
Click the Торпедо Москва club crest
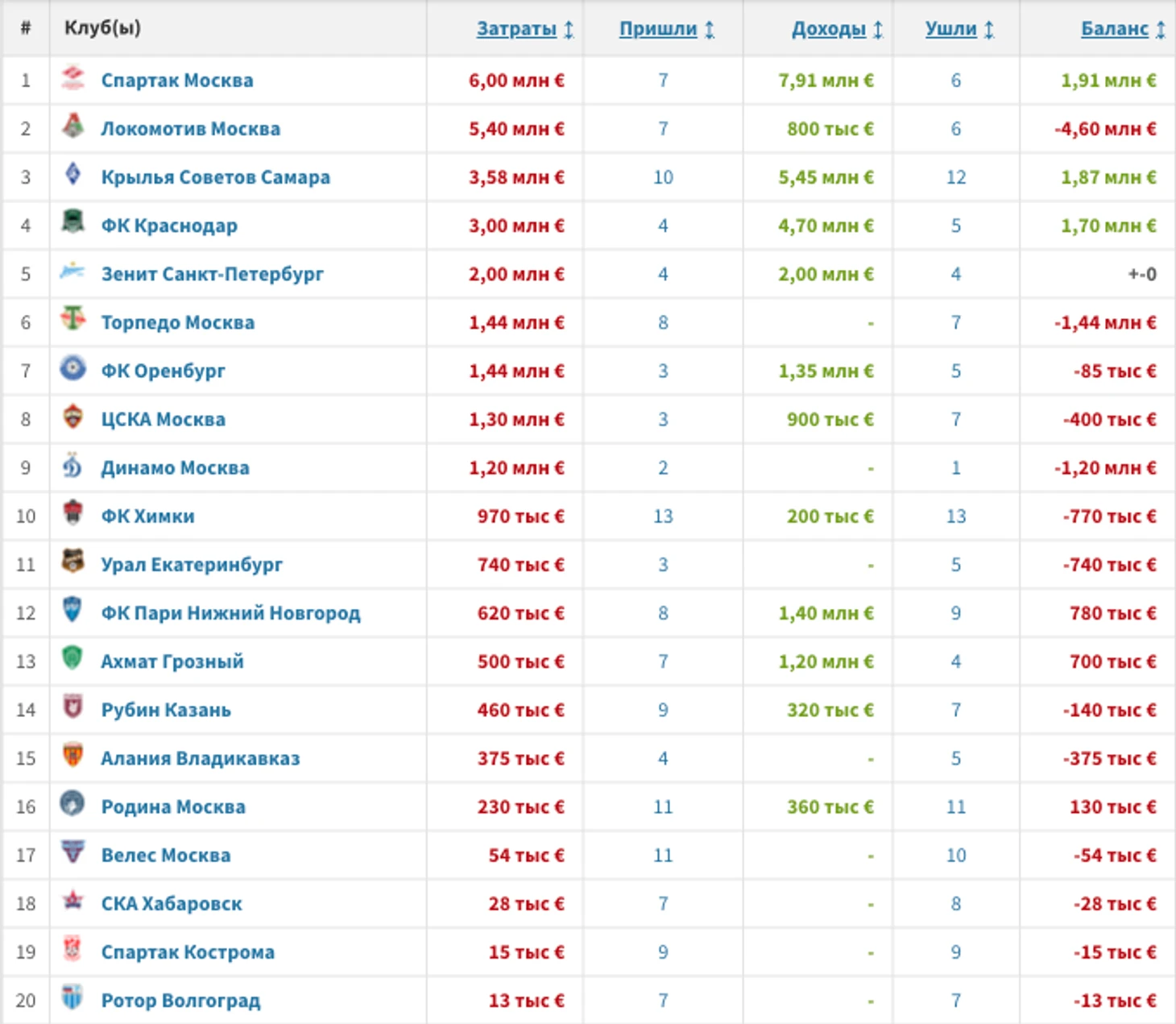[72, 319]
